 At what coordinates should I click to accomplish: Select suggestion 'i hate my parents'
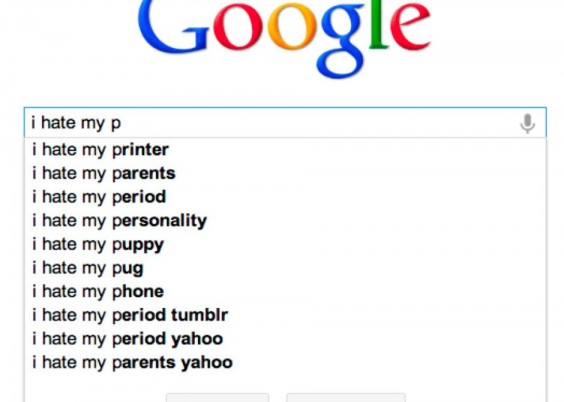285,173
